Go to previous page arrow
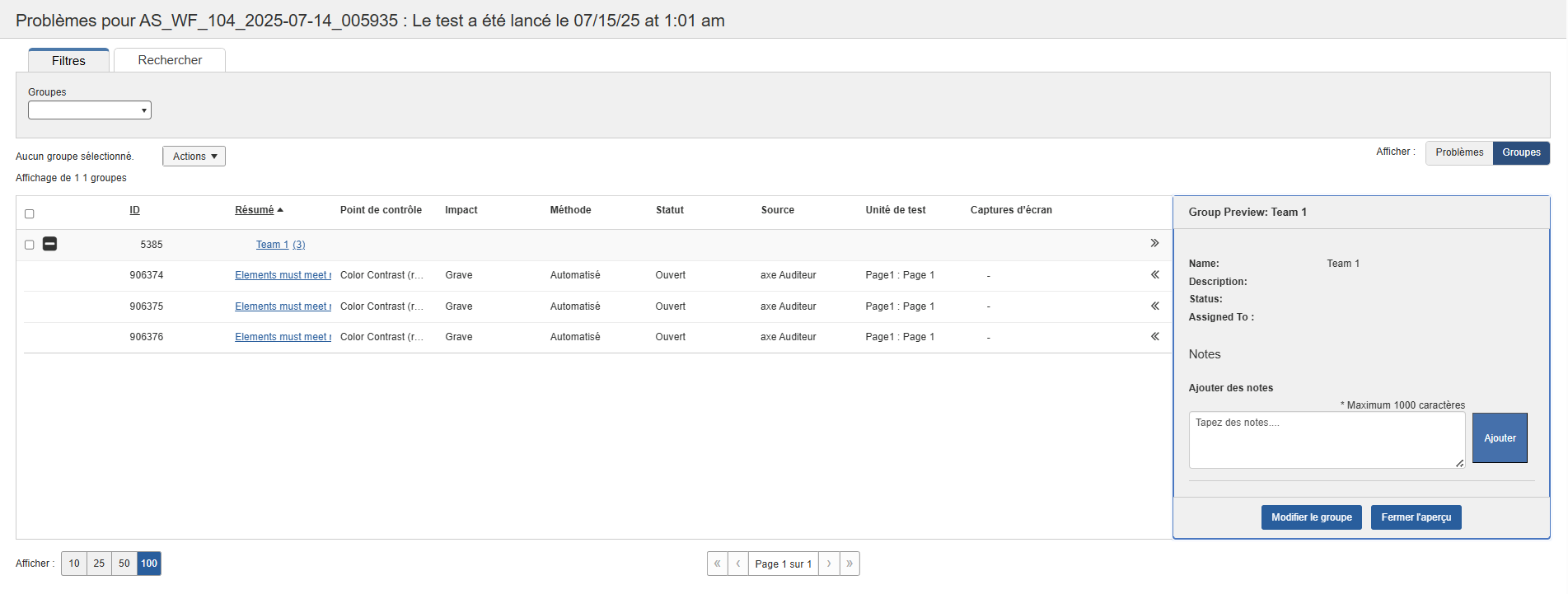 coord(738,564)
